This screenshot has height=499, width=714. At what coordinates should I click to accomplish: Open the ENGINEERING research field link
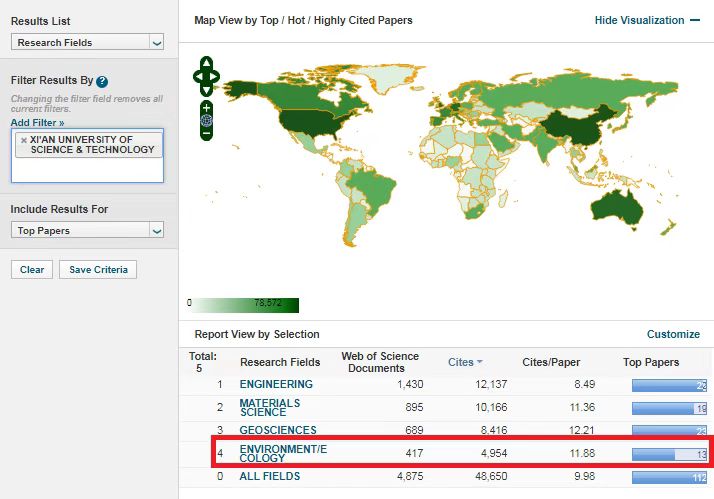pyautogui.click(x=276, y=384)
